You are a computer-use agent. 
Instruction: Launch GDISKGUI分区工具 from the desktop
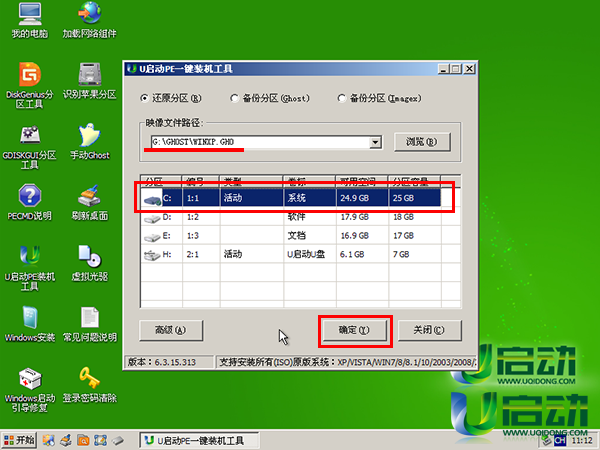[x=30, y=147]
